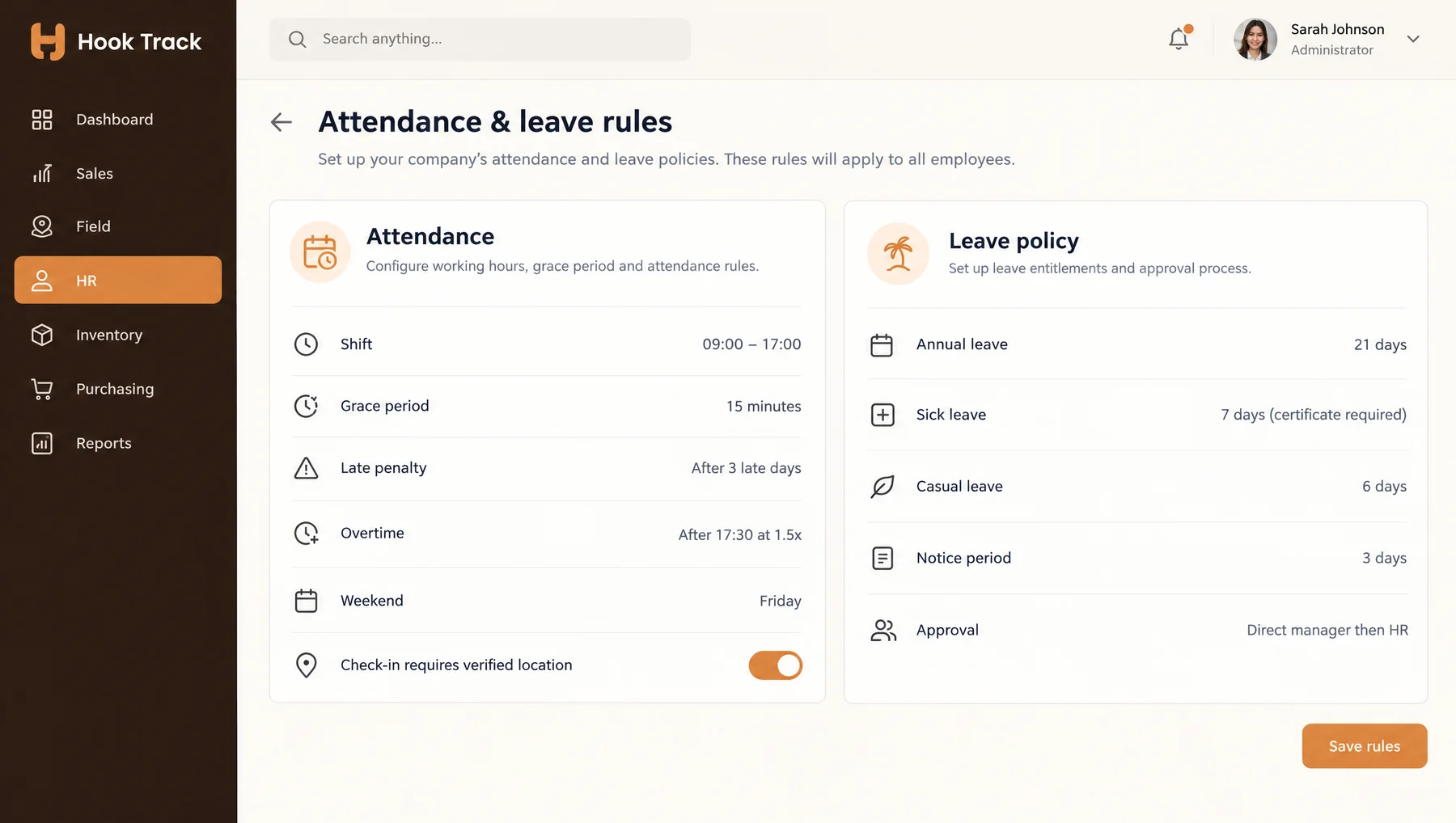The image size is (1456, 823).
Task: Click the Attendance calendar-clock icon
Action: (320, 252)
